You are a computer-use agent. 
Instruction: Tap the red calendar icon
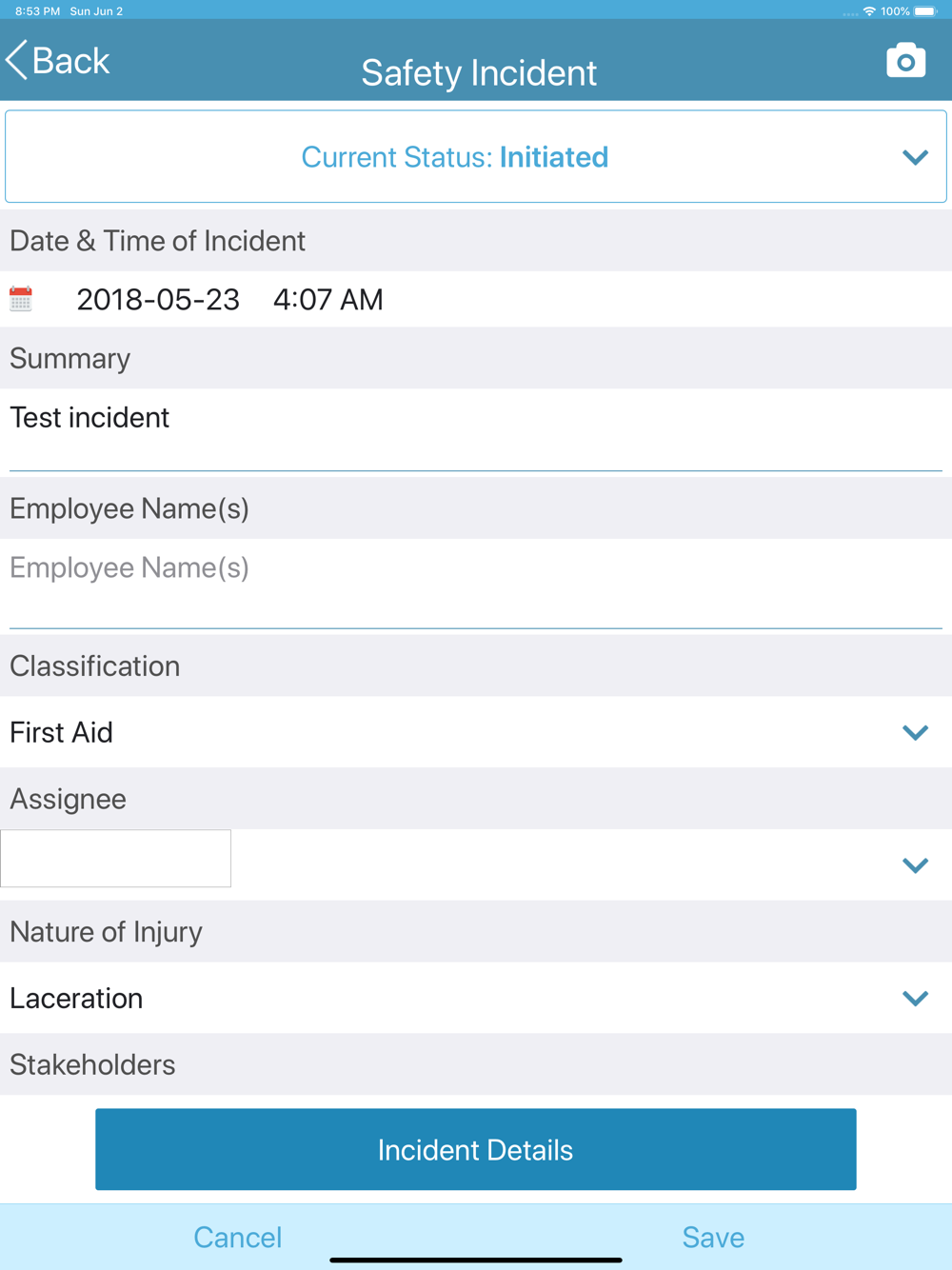21,299
